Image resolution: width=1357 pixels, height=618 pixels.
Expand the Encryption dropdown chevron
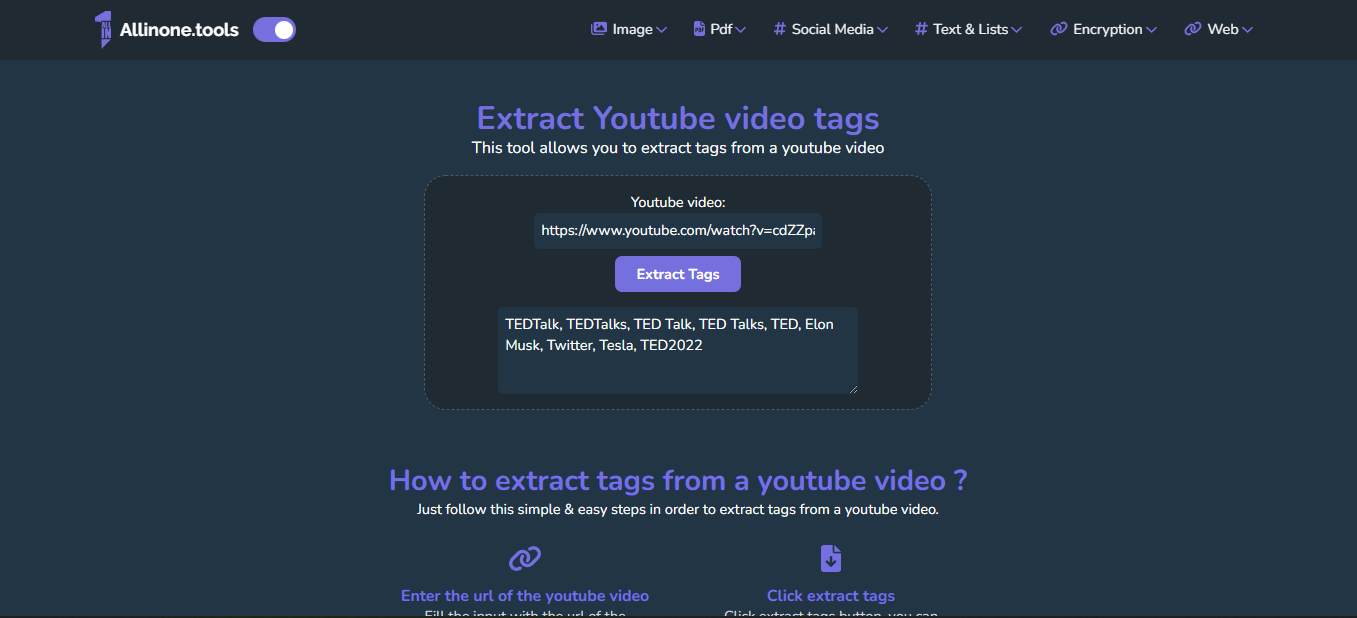tap(1151, 30)
